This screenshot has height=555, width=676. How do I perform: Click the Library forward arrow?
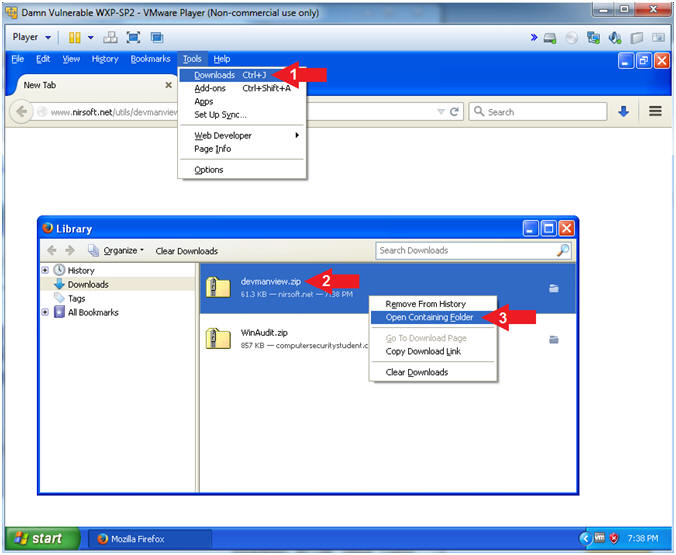click(70, 251)
